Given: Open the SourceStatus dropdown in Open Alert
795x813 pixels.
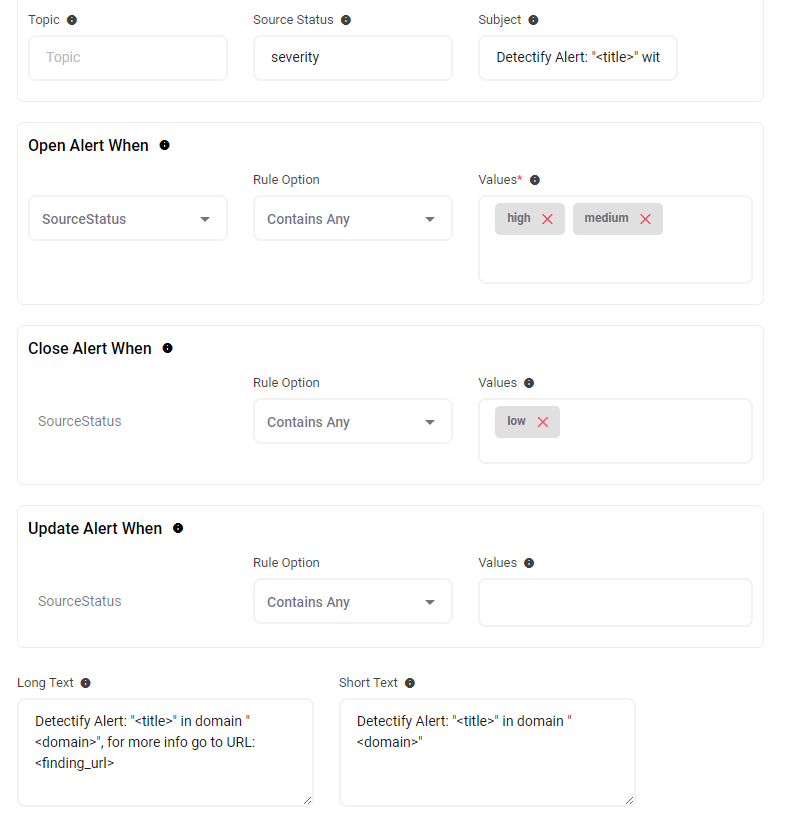Looking at the screenshot, I should (128, 219).
